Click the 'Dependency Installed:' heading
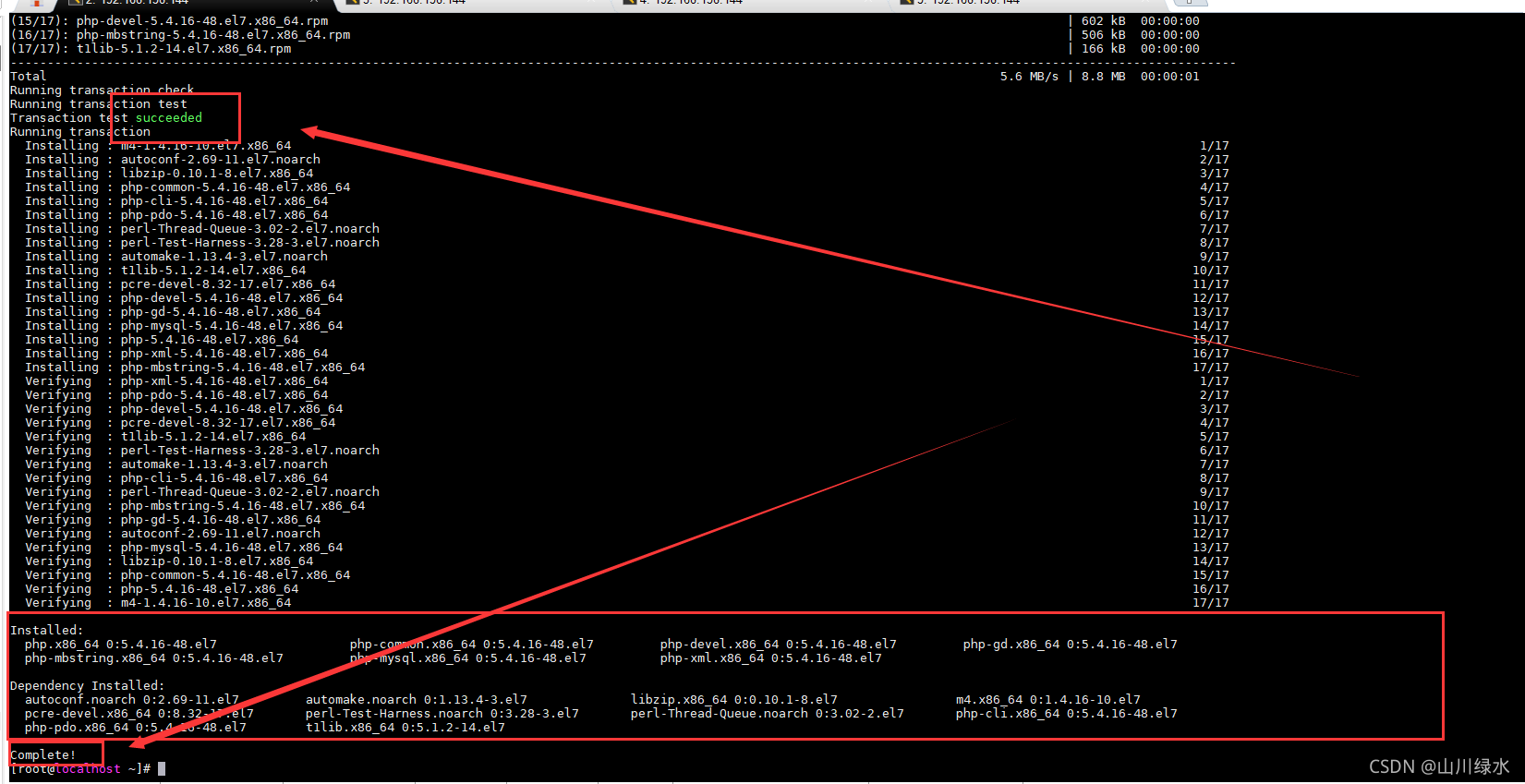Screen dimensions: 1525x784 tap(88, 685)
